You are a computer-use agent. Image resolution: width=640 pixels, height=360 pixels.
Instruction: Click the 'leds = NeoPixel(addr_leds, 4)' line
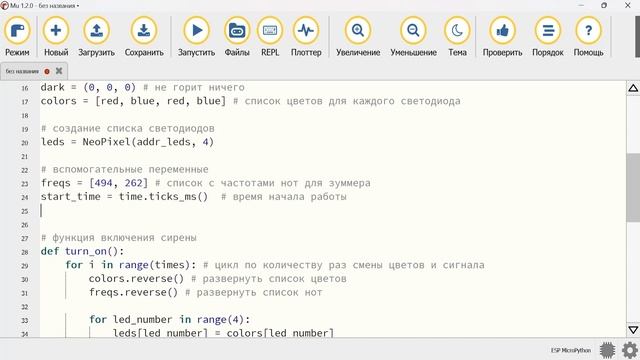click(x=127, y=142)
